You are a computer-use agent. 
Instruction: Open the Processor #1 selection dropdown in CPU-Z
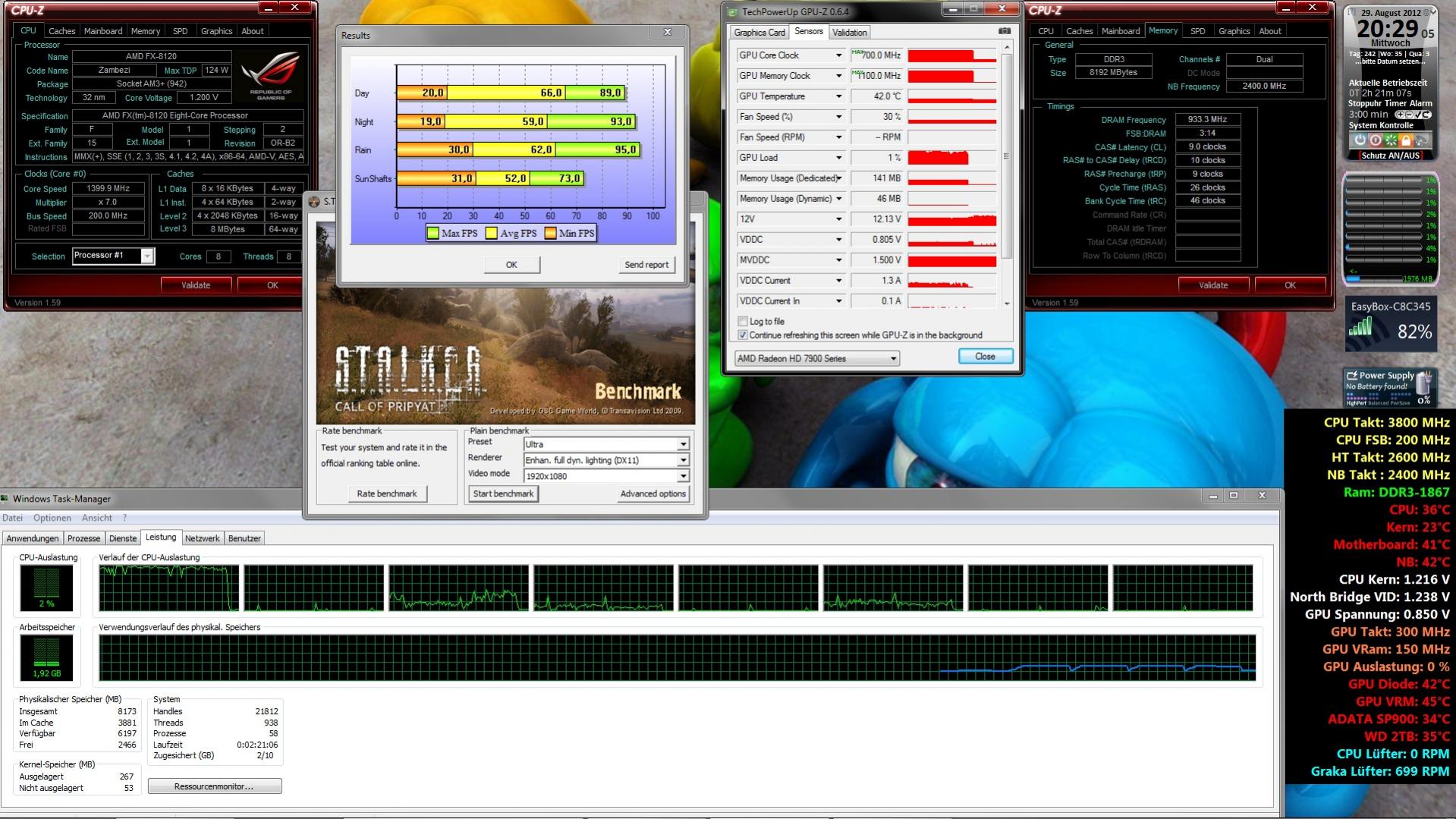coord(147,256)
